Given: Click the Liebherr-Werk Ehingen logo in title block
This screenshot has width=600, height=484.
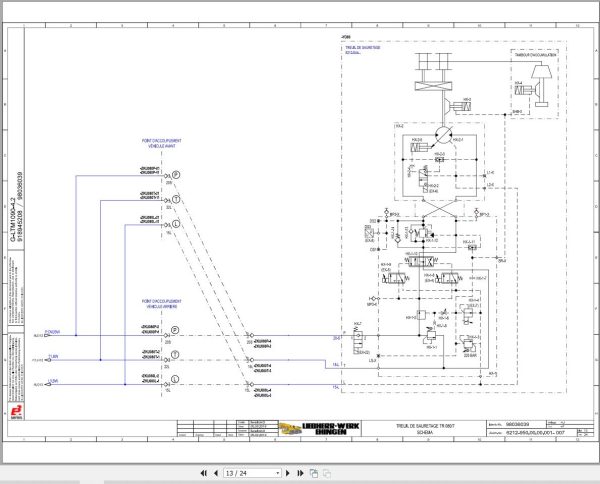Looking at the screenshot, I should click(319, 429).
